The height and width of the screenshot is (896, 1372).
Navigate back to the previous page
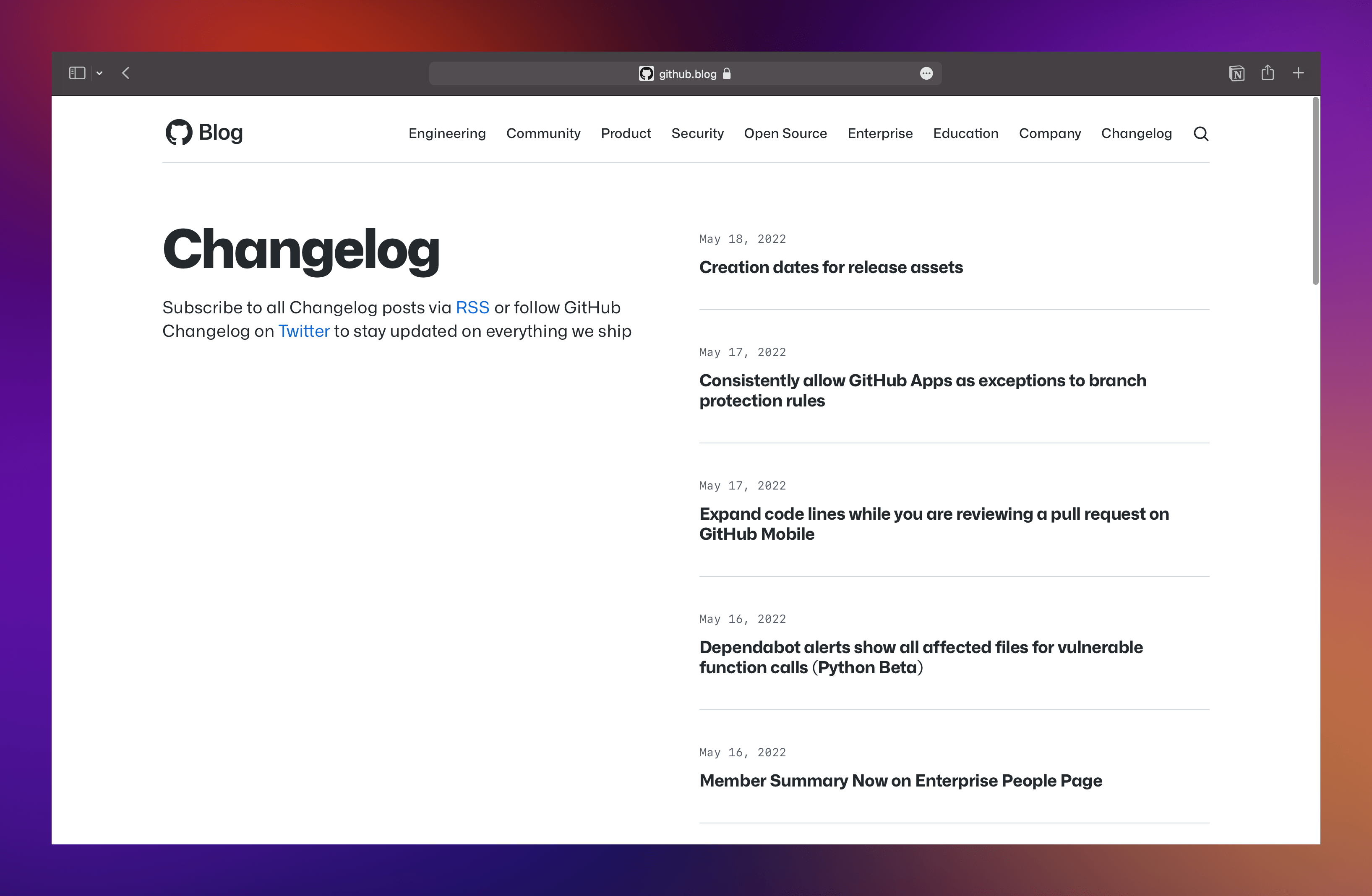coord(126,73)
